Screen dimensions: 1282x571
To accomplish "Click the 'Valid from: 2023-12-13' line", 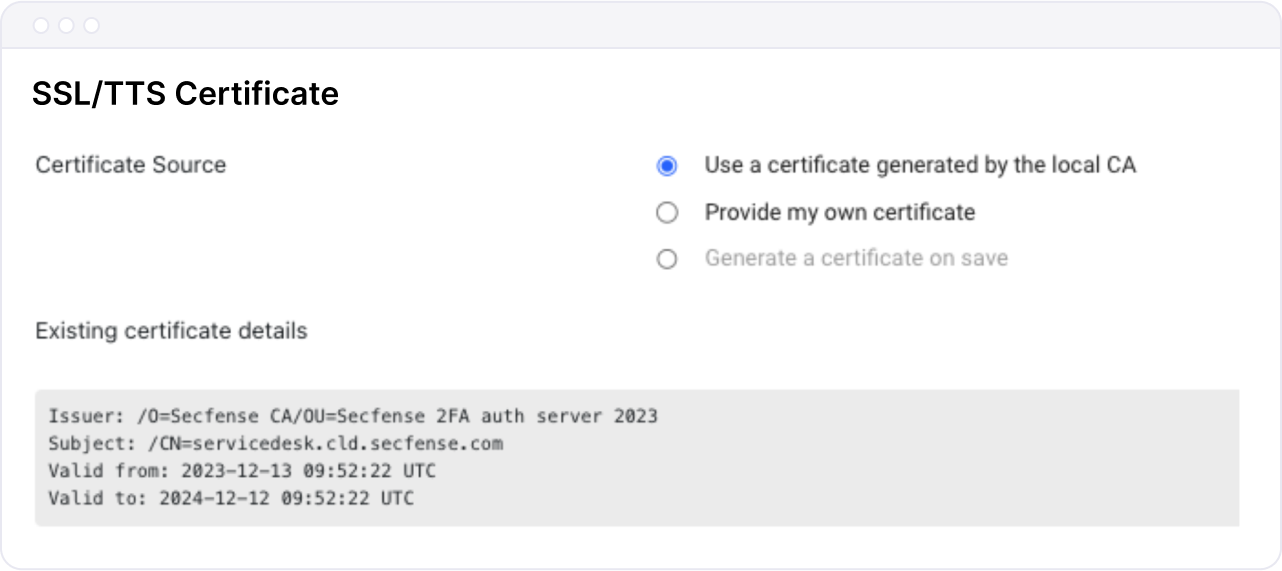I will 242,470.
